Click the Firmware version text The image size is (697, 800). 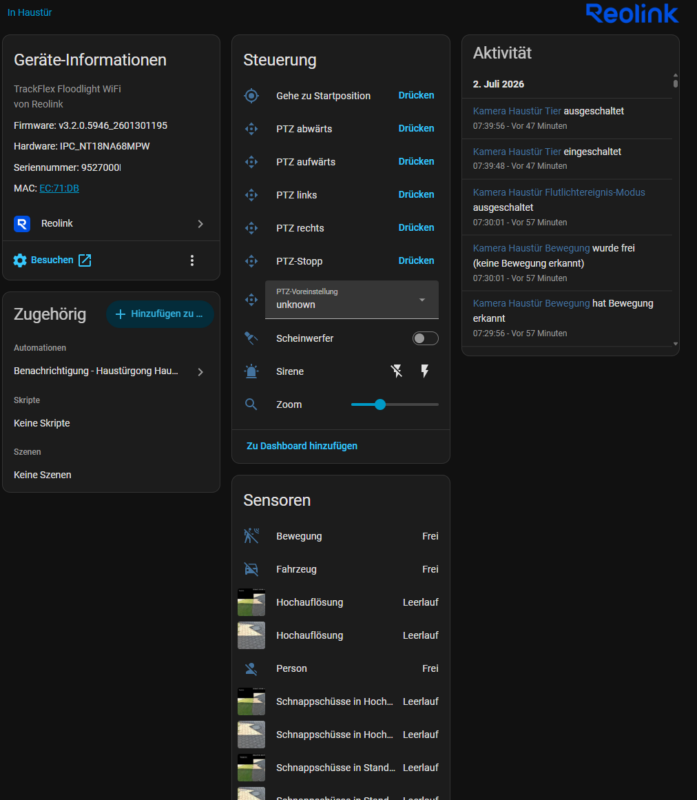[90, 126]
